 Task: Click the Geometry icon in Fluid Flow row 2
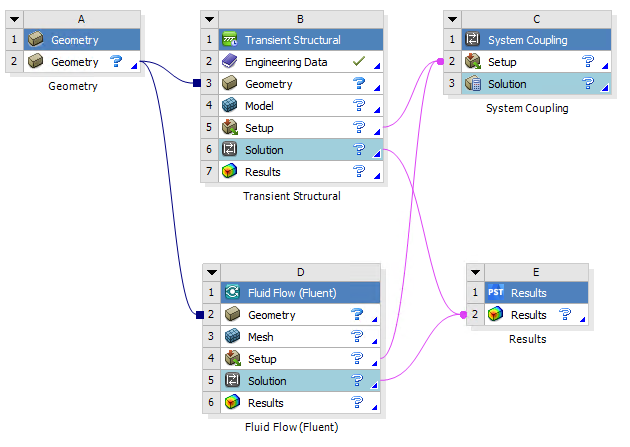[233, 314]
